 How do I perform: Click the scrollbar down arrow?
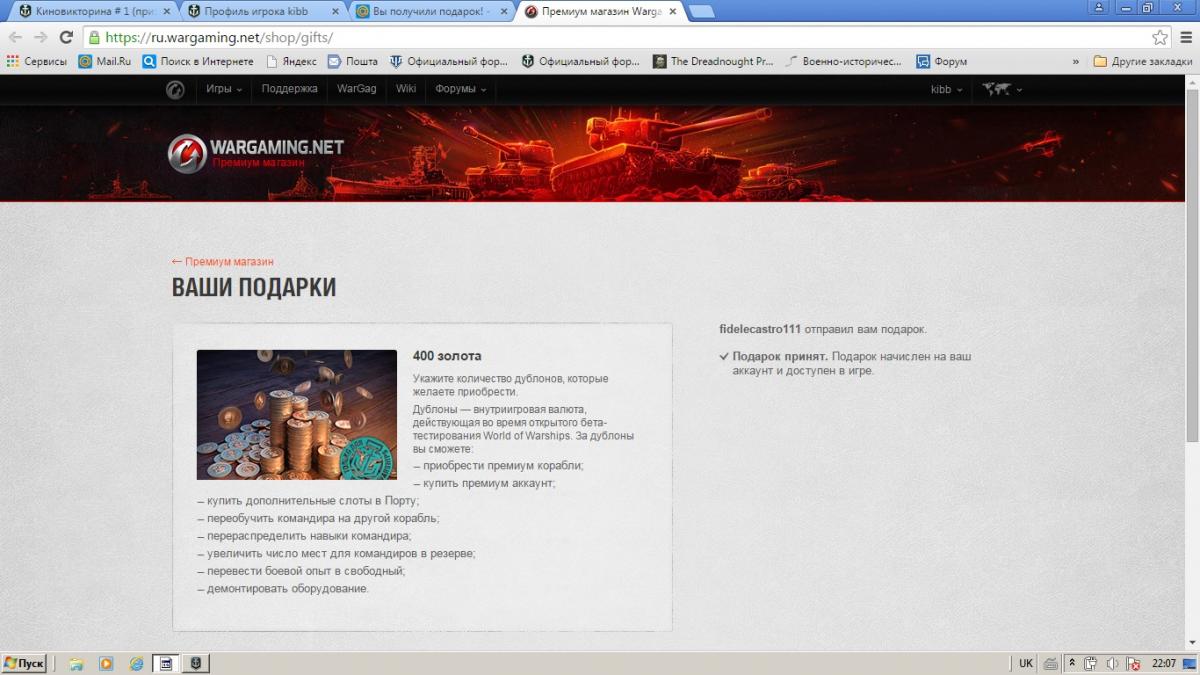pos(1191,644)
